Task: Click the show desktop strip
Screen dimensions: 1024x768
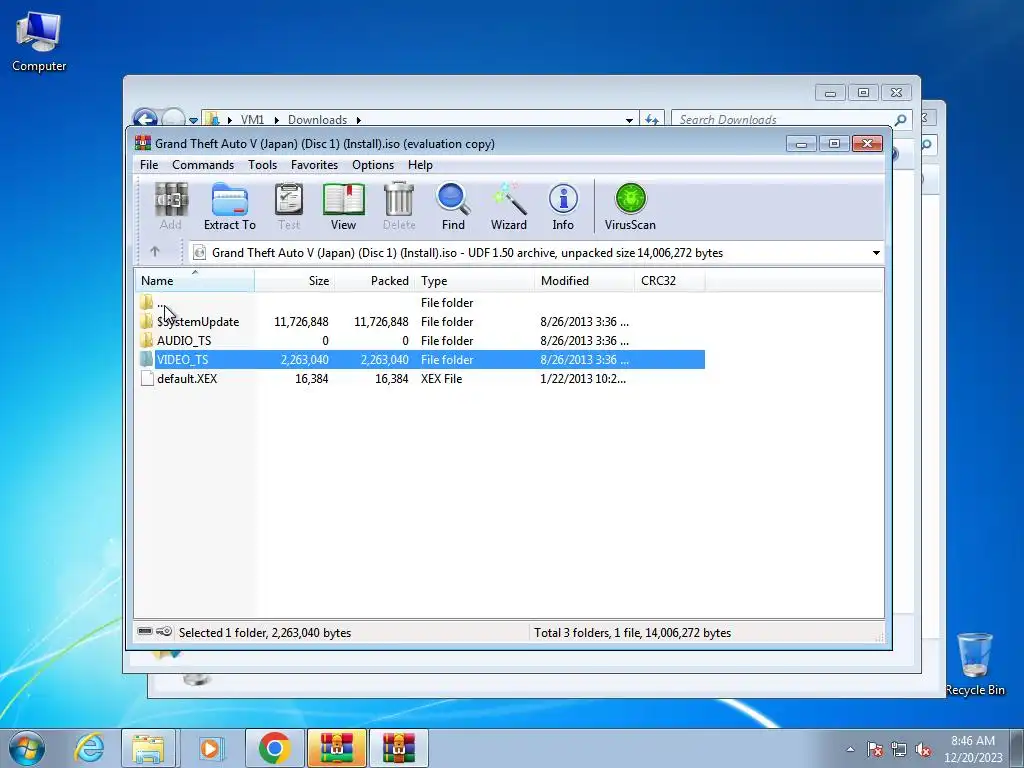Action: pos(1017,748)
